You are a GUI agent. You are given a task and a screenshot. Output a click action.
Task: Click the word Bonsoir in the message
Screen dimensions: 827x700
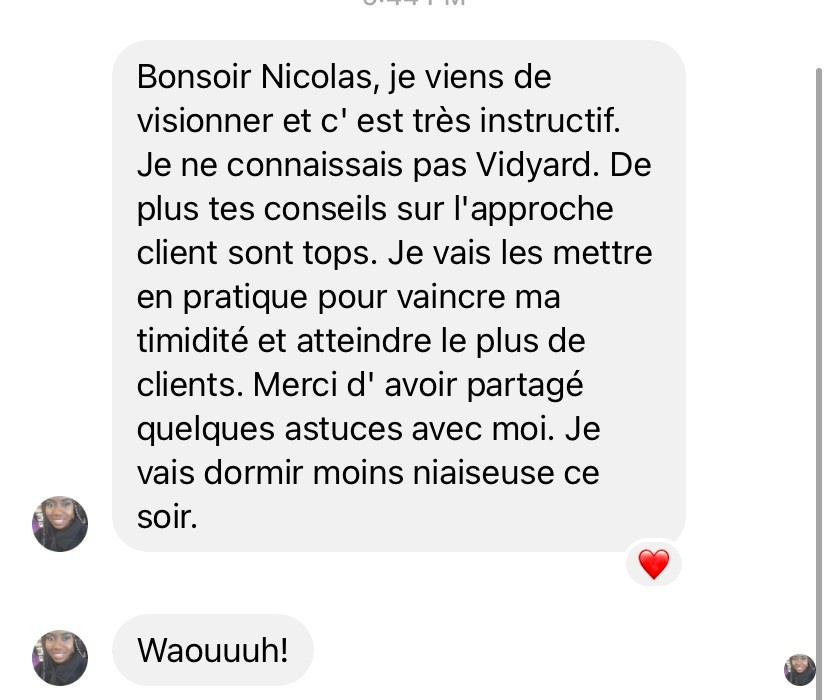coord(194,77)
